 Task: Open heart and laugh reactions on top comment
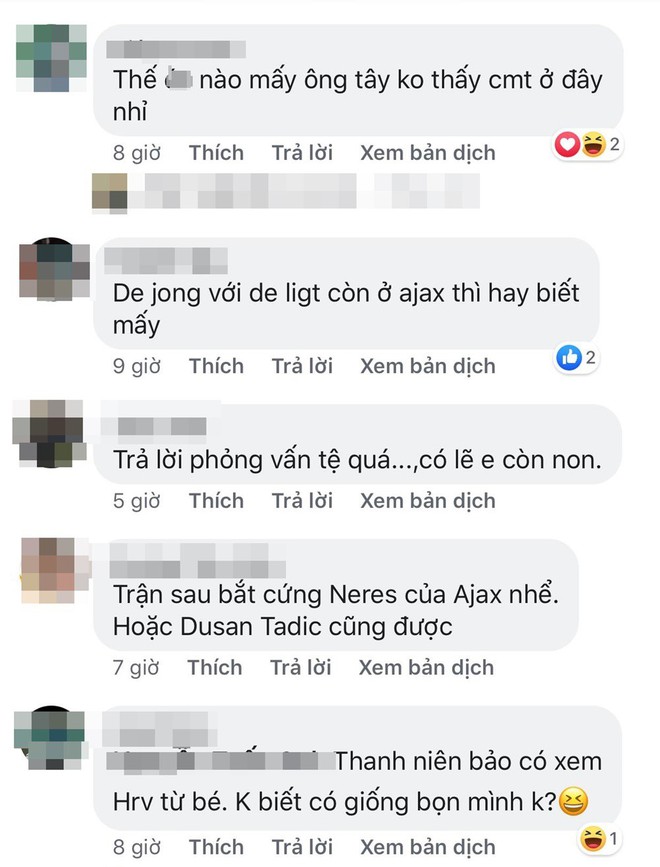588,145
